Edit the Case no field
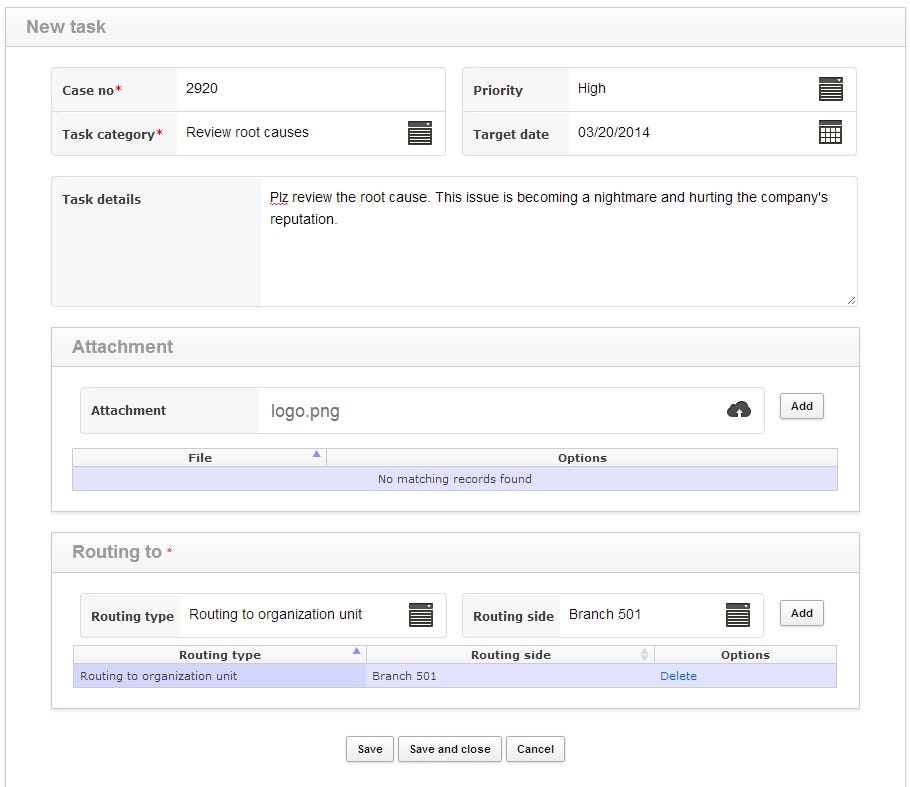 pyautogui.click(x=300, y=89)
